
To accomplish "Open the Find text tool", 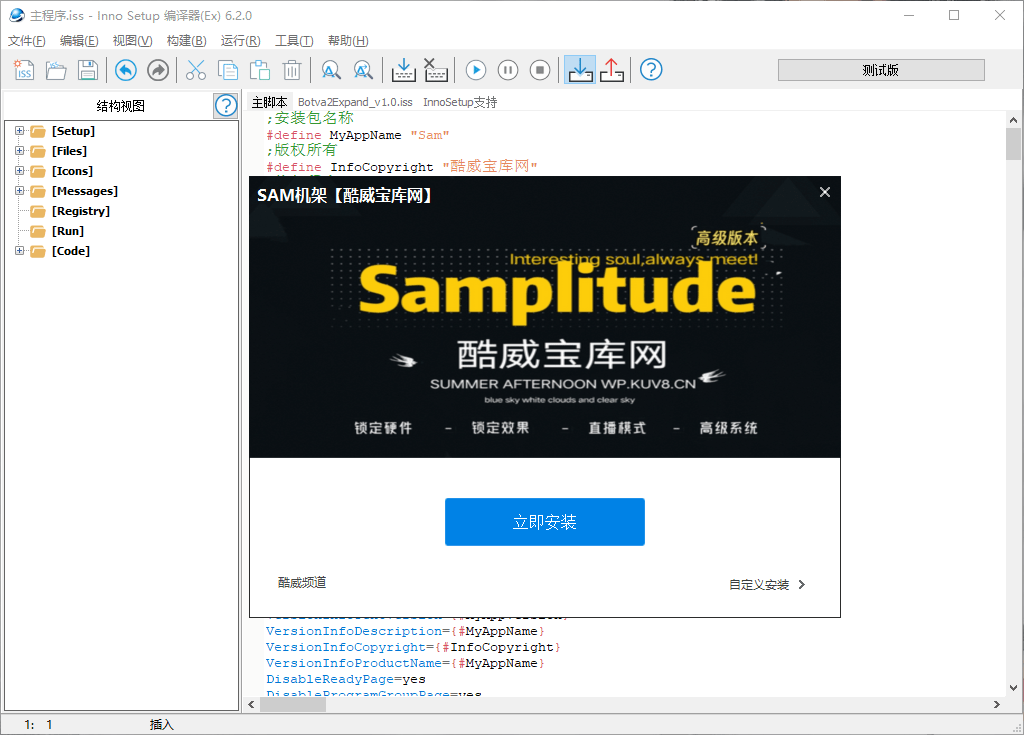I will point(330,70).
